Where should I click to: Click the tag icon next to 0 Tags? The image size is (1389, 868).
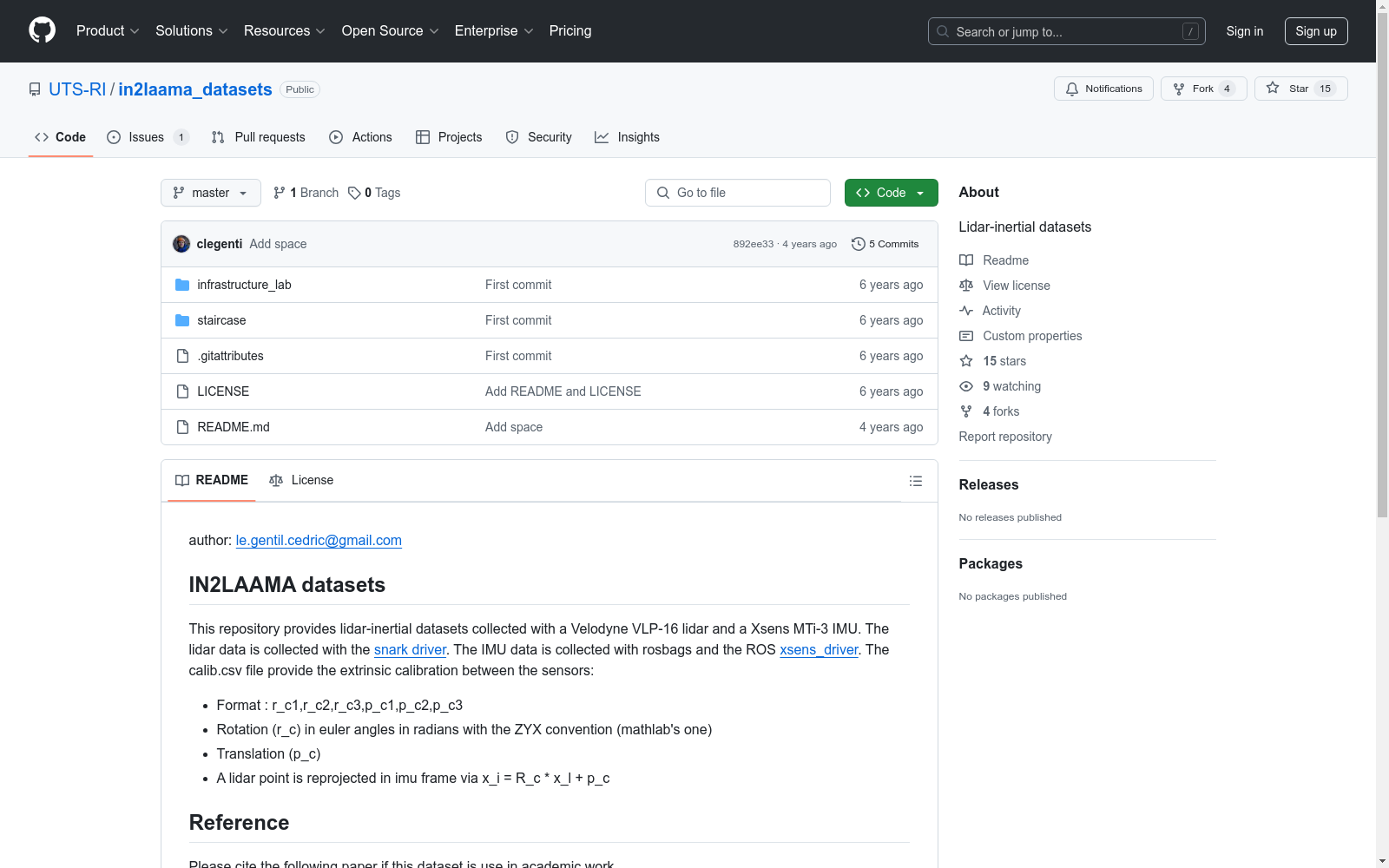pos(354,193)
